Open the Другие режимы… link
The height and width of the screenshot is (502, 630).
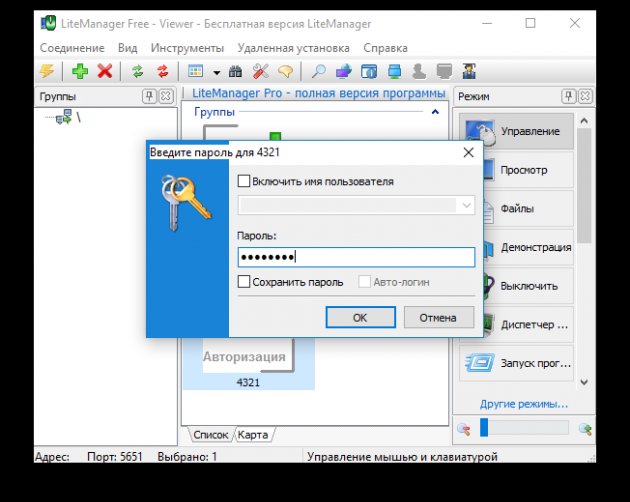[x=524, y=404]
